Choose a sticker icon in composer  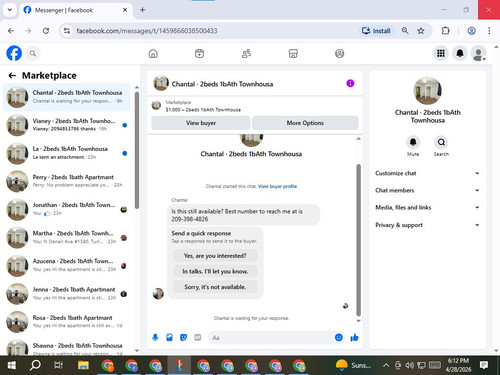click(183, 338)
